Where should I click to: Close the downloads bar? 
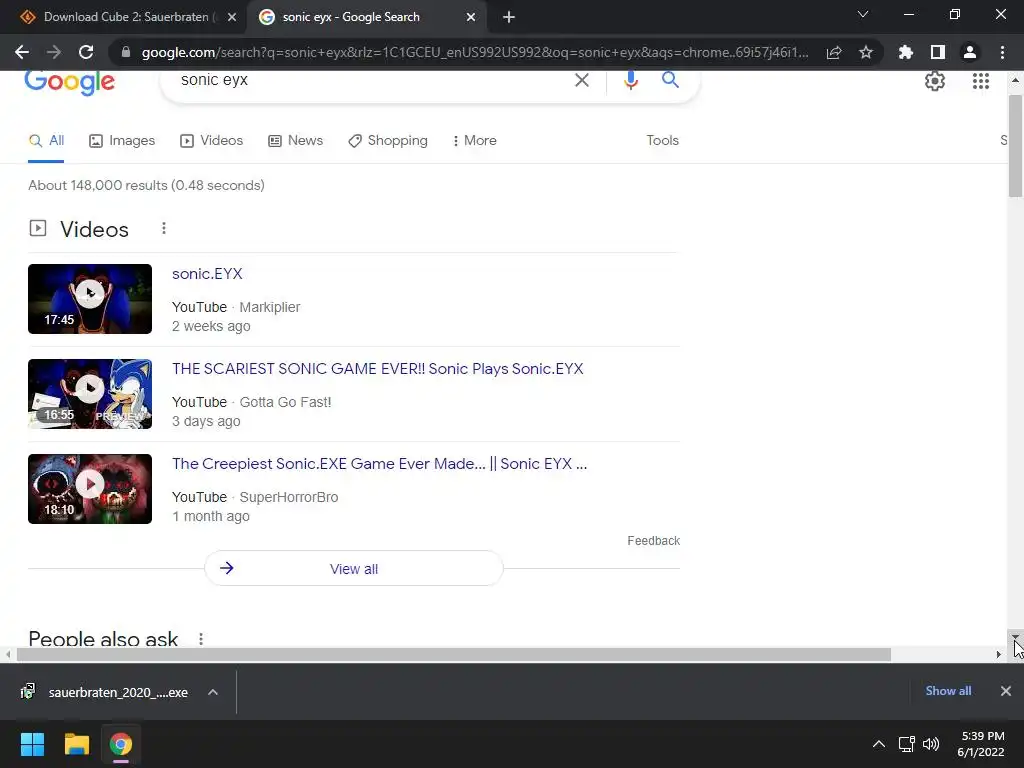tap(1006, 691)
